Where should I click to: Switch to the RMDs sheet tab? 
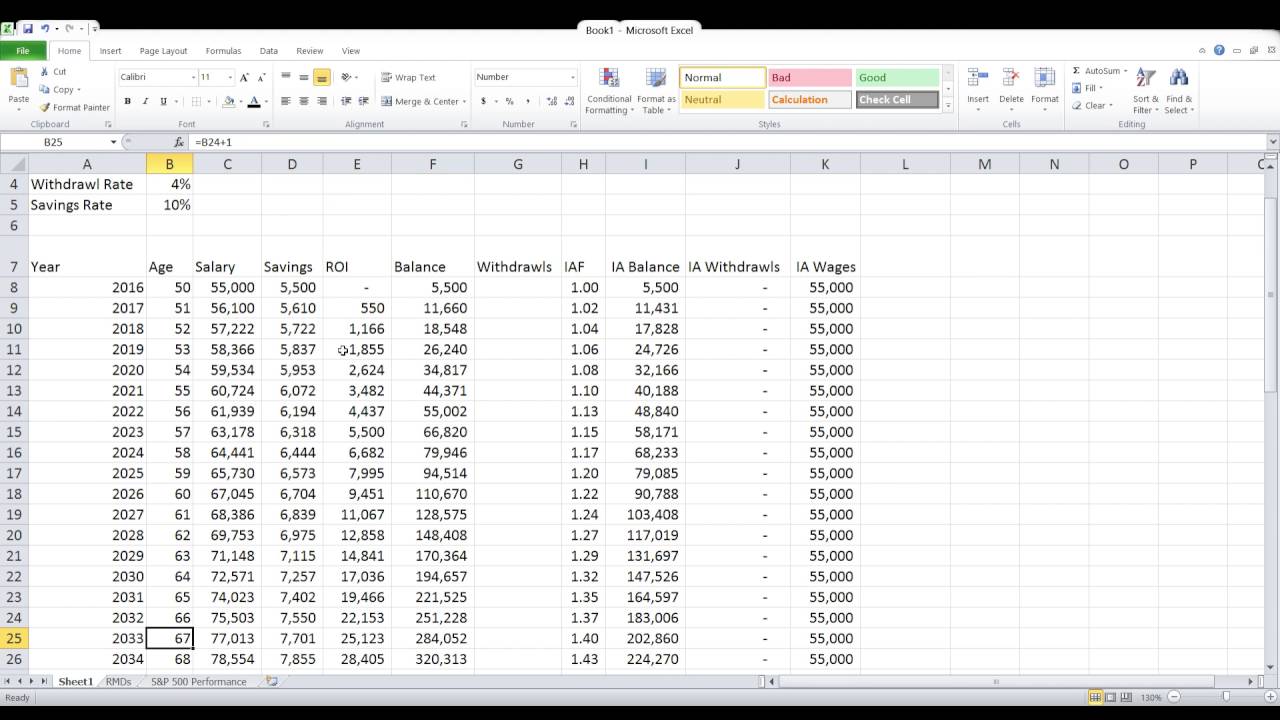(118, 681)
